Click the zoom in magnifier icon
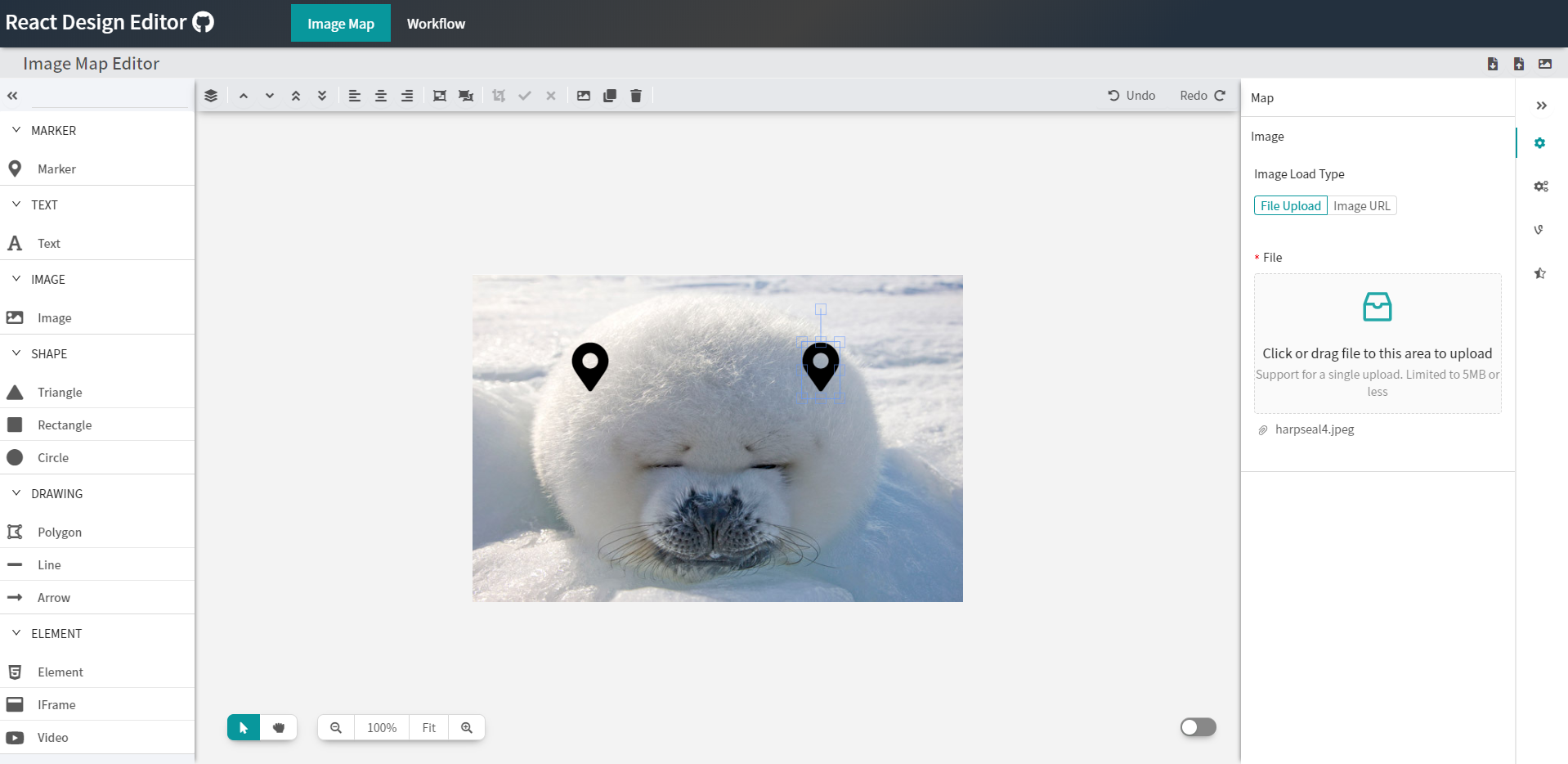 pos(467,727)
